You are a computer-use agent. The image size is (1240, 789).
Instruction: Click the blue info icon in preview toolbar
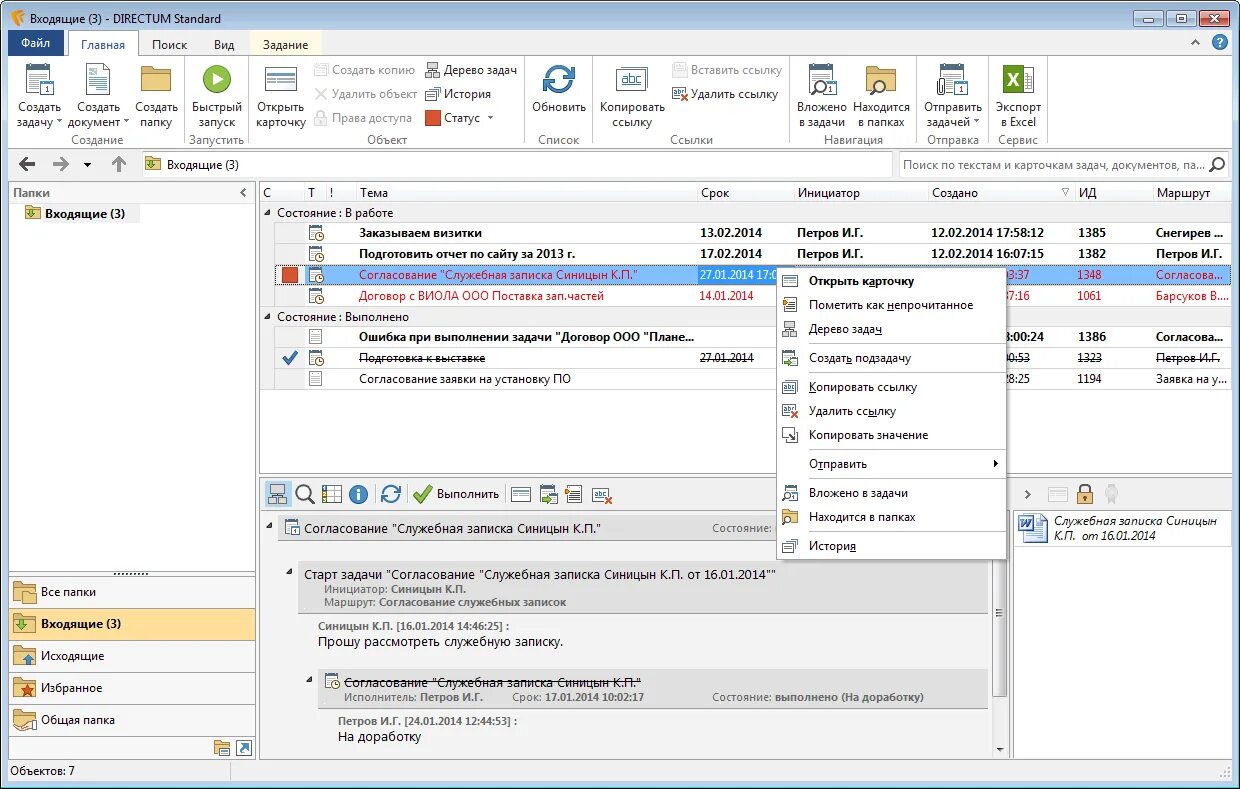coord(359,494)
